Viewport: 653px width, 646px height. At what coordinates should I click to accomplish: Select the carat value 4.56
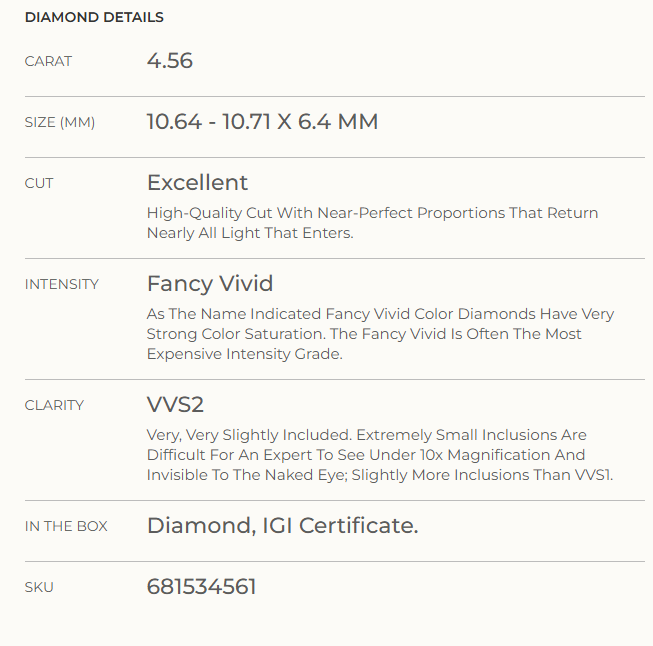(169, 61)
